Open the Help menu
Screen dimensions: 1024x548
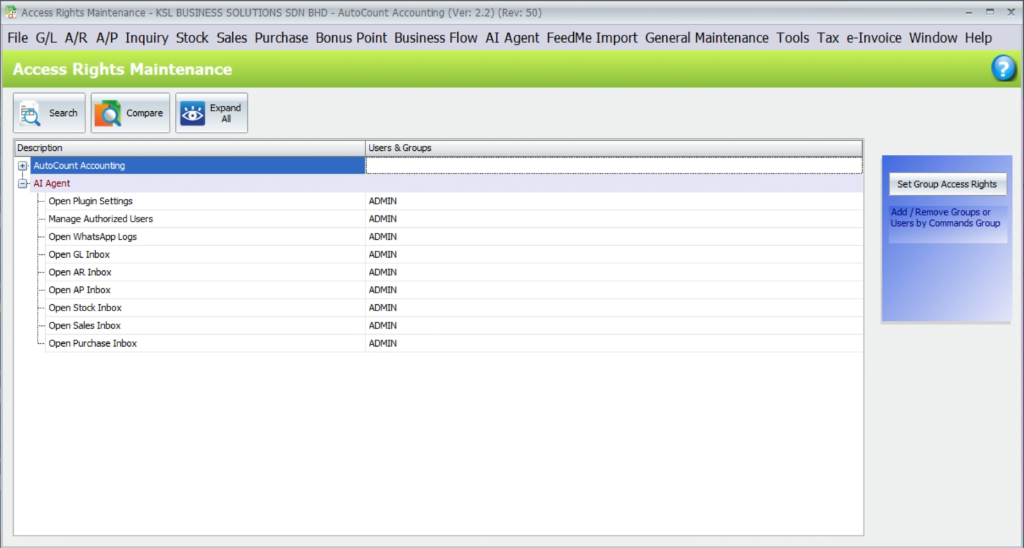click(x=978, y=38)
